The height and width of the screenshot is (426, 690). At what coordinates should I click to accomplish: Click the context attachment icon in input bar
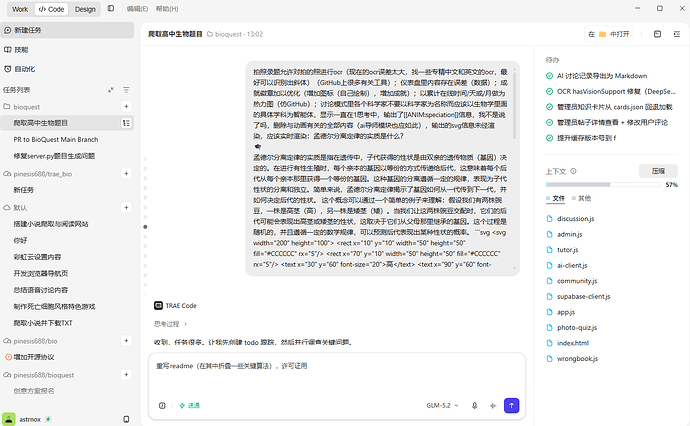(x=162, y=406)
